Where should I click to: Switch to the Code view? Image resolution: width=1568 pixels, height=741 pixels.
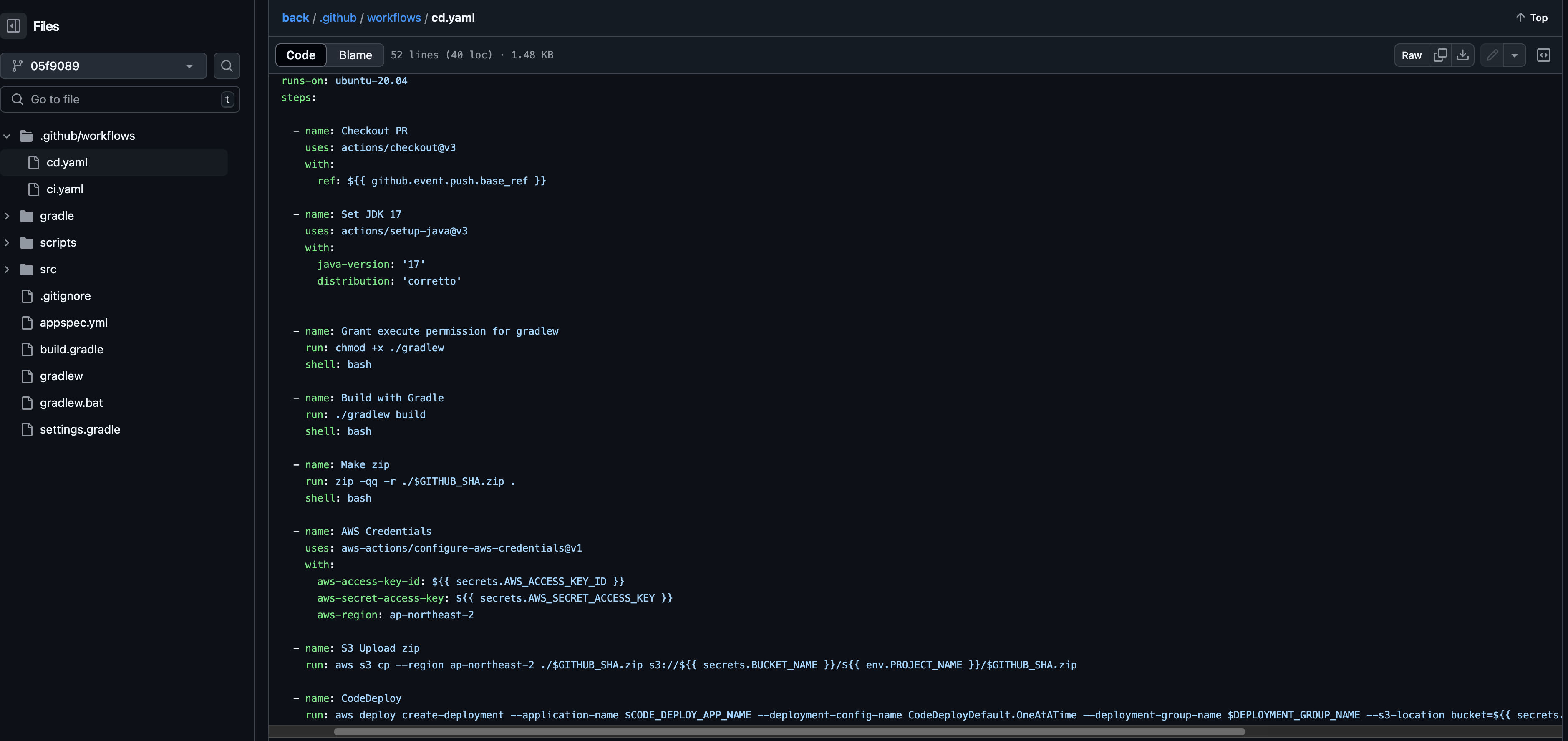pos(301,55)
